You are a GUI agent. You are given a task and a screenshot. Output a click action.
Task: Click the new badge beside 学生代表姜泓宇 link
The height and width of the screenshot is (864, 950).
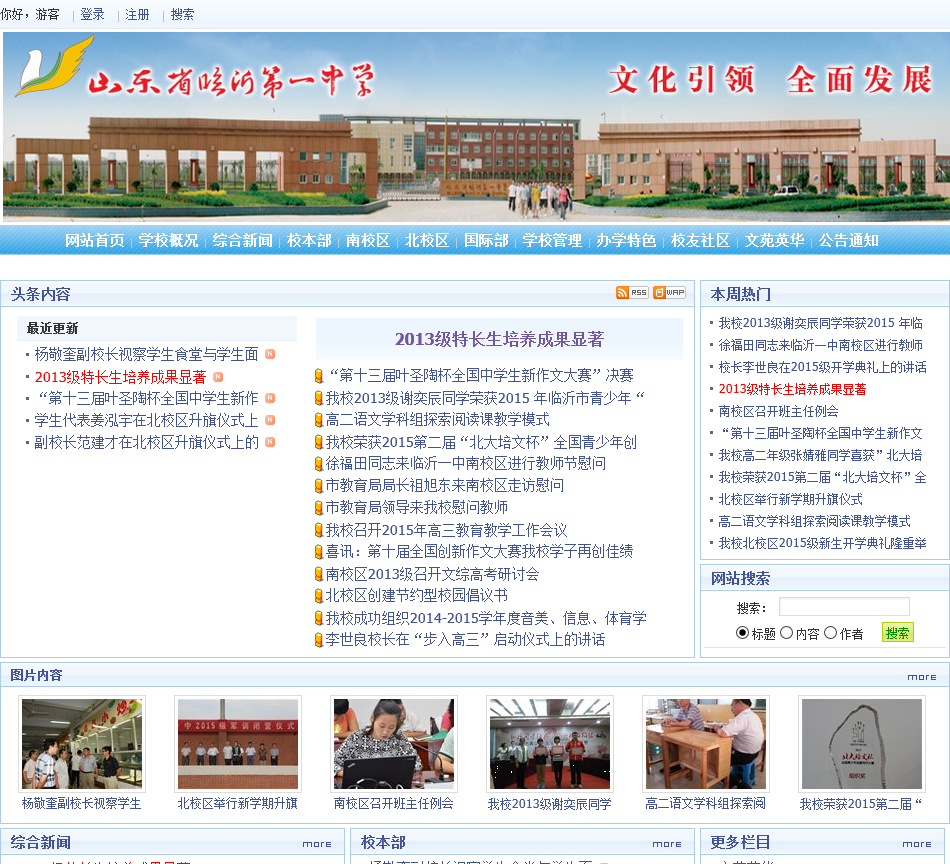click(270, 420)
